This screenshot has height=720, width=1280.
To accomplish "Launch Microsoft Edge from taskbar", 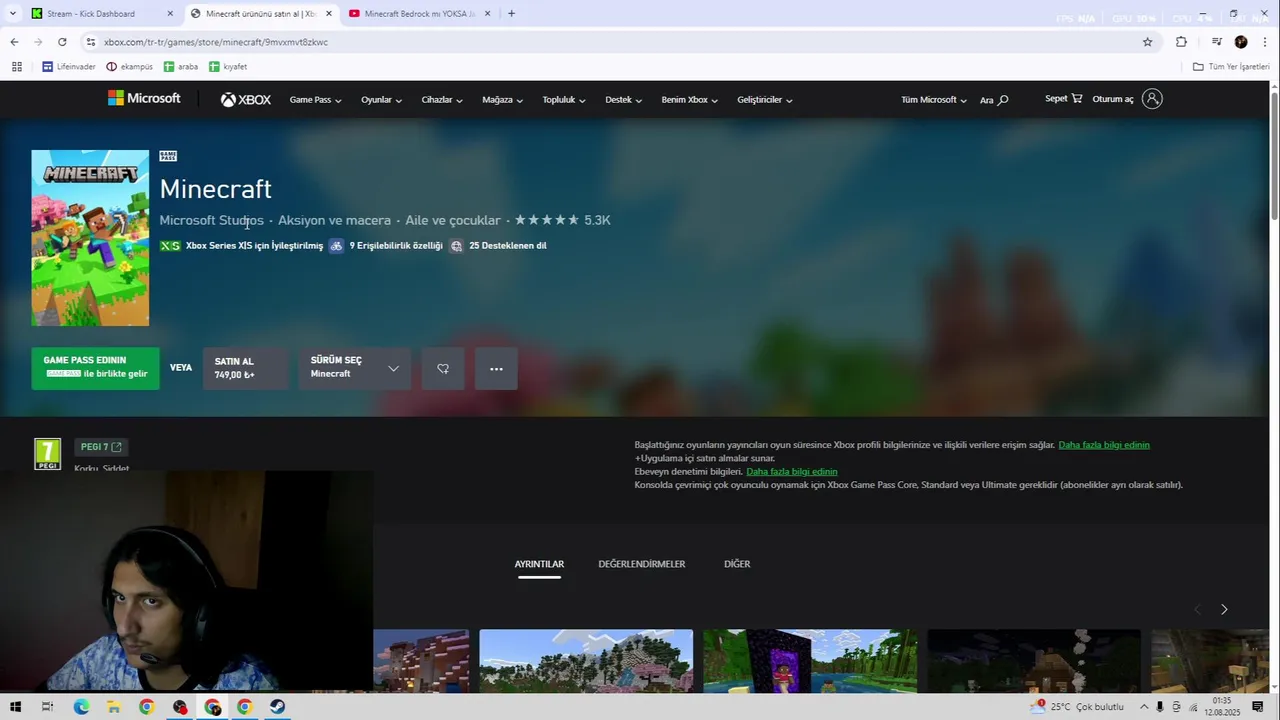I will (81, 707).
